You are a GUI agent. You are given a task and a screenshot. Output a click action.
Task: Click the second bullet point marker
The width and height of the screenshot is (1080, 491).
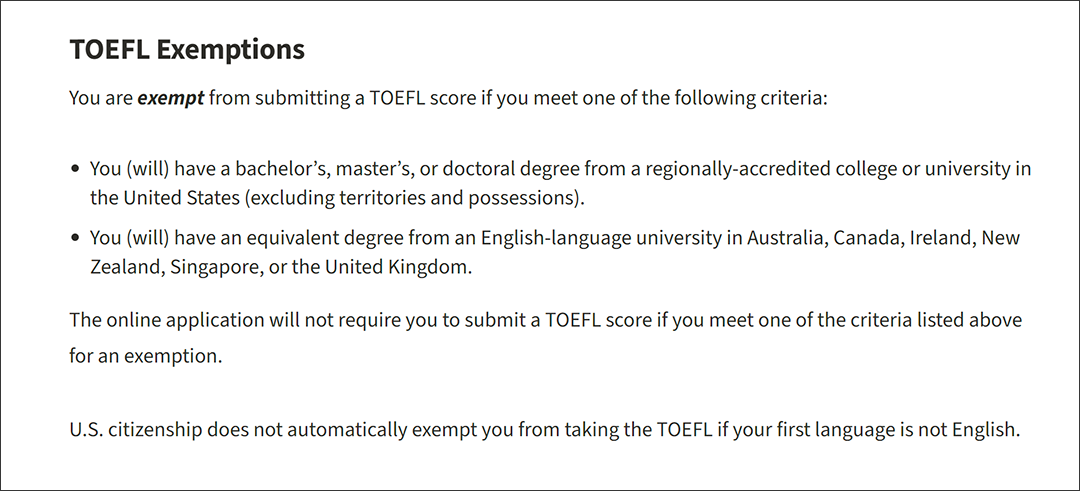[x=75, y=239]
